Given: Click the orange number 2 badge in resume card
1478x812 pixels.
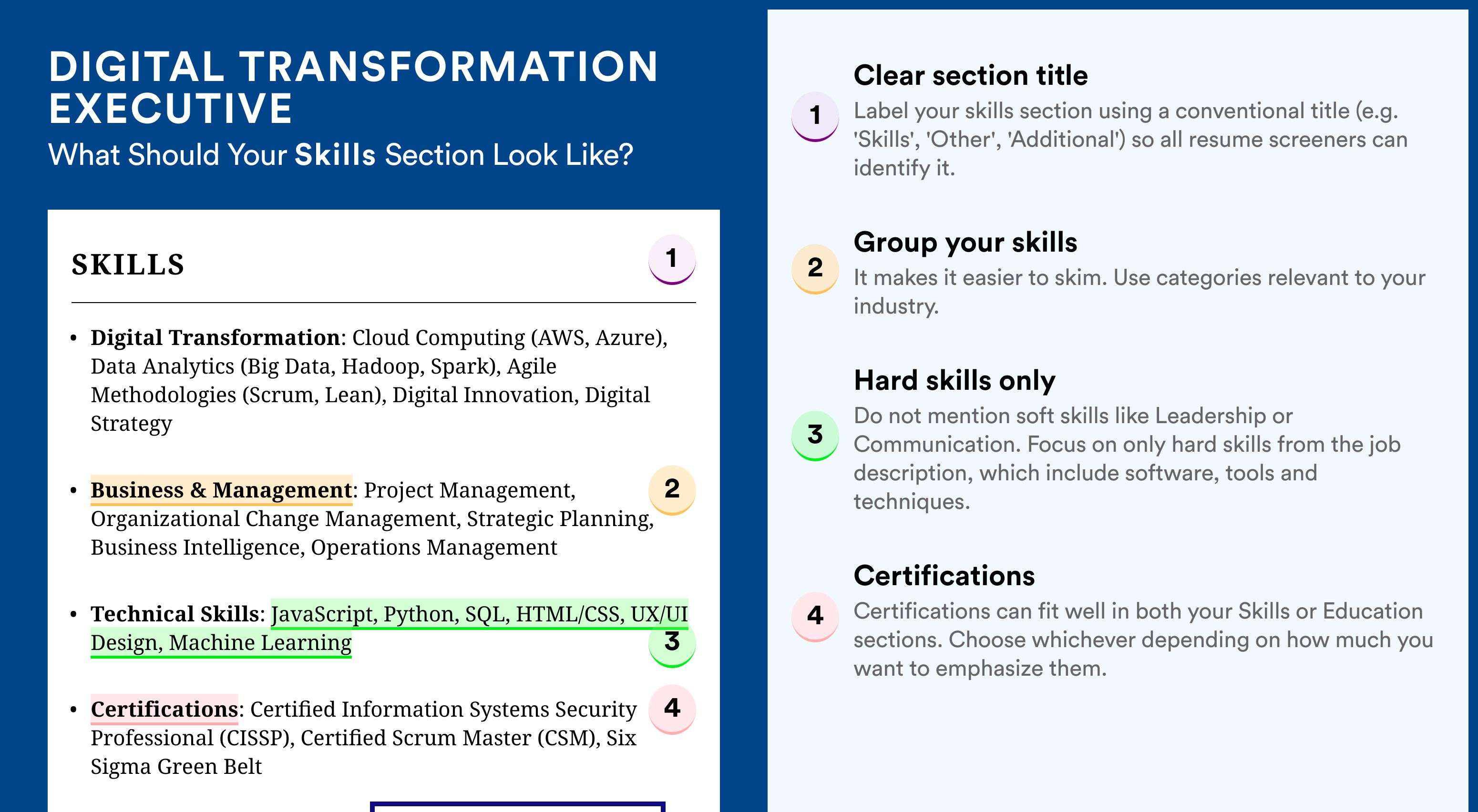Looking at the screenshot, I should click(x=672, y=490).
